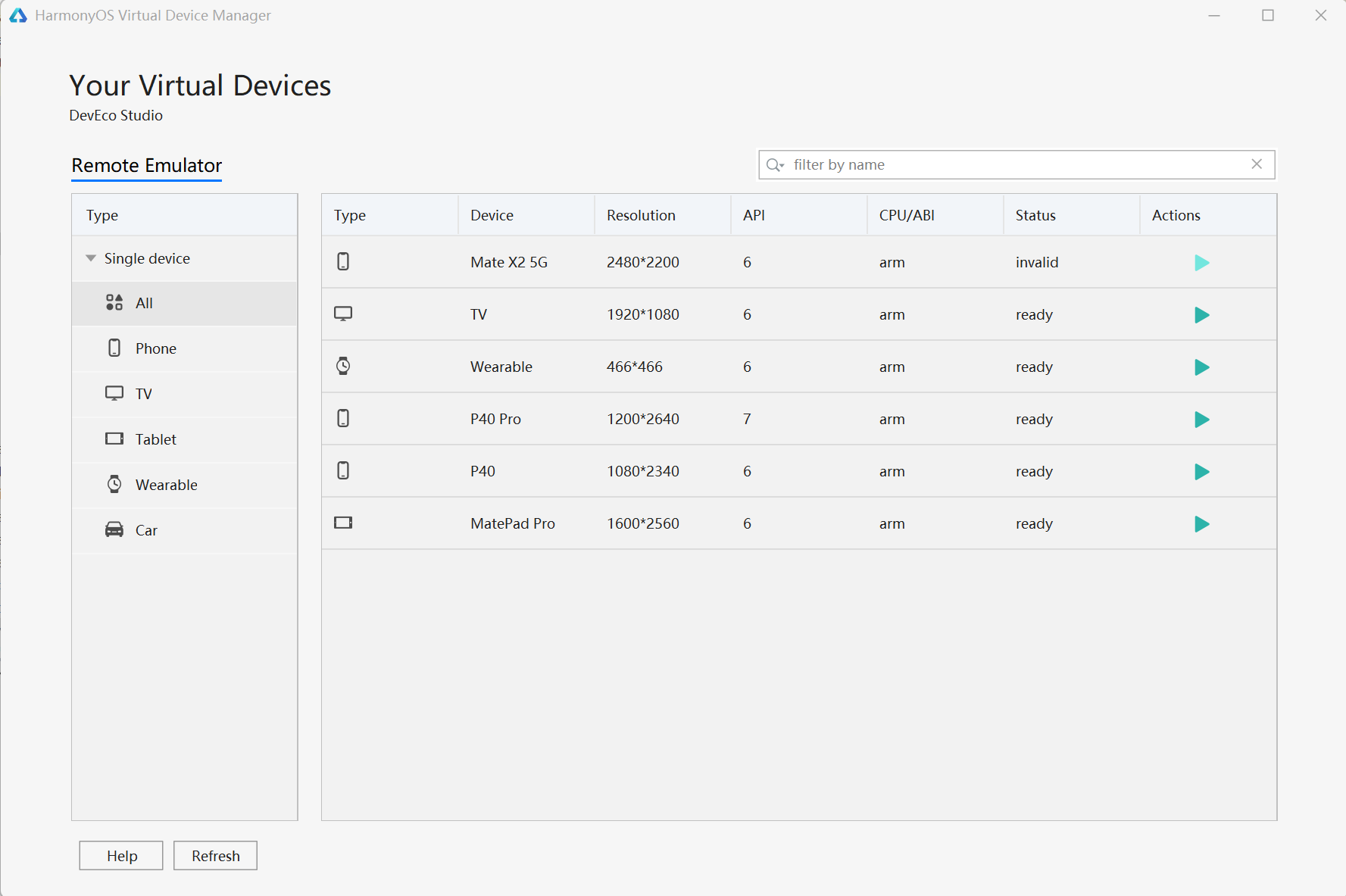
Task: Click the 1920*1080 resolution cell
Action: point(643,314)
